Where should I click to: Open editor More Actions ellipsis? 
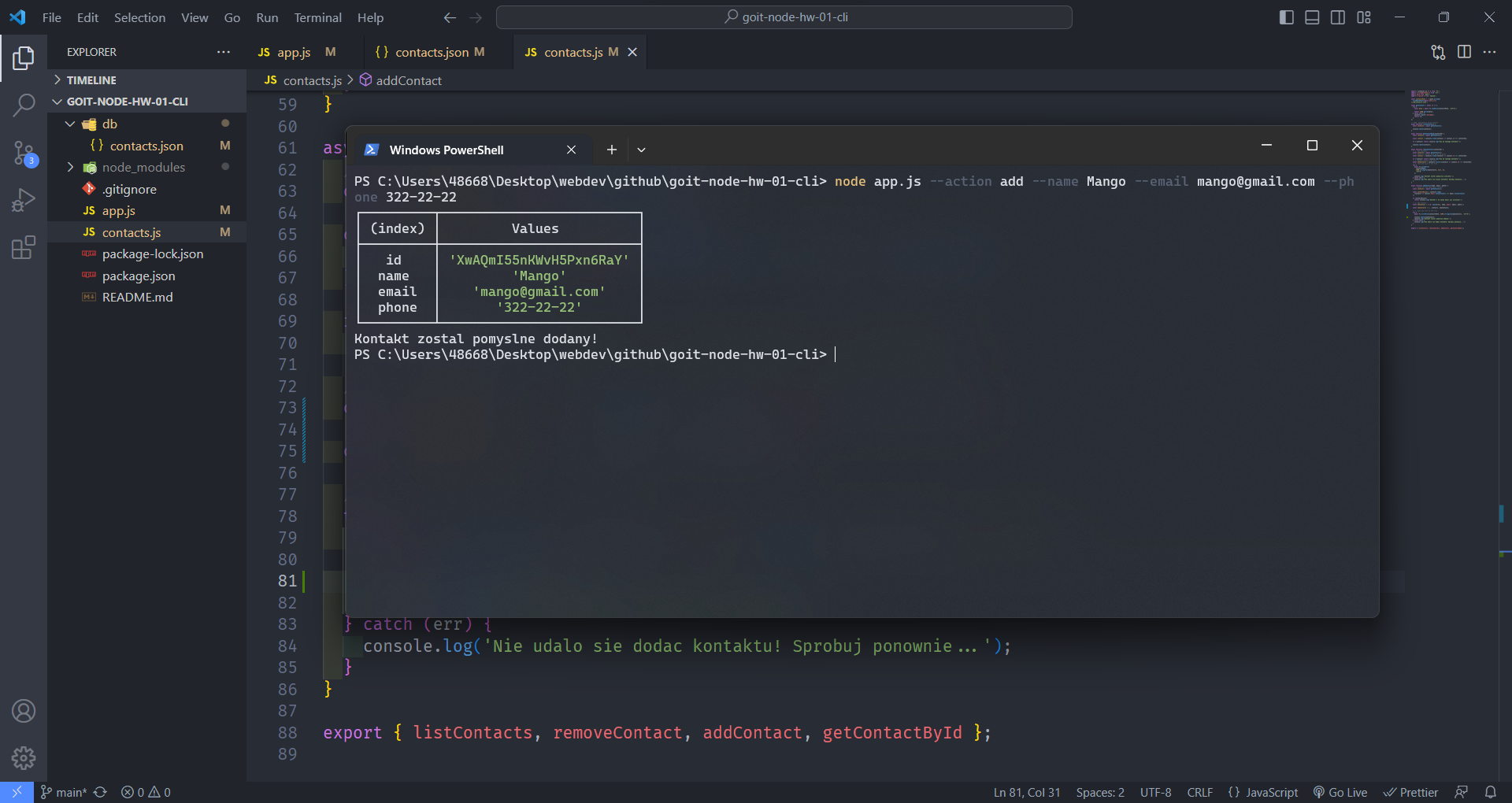pos(1489,52)
